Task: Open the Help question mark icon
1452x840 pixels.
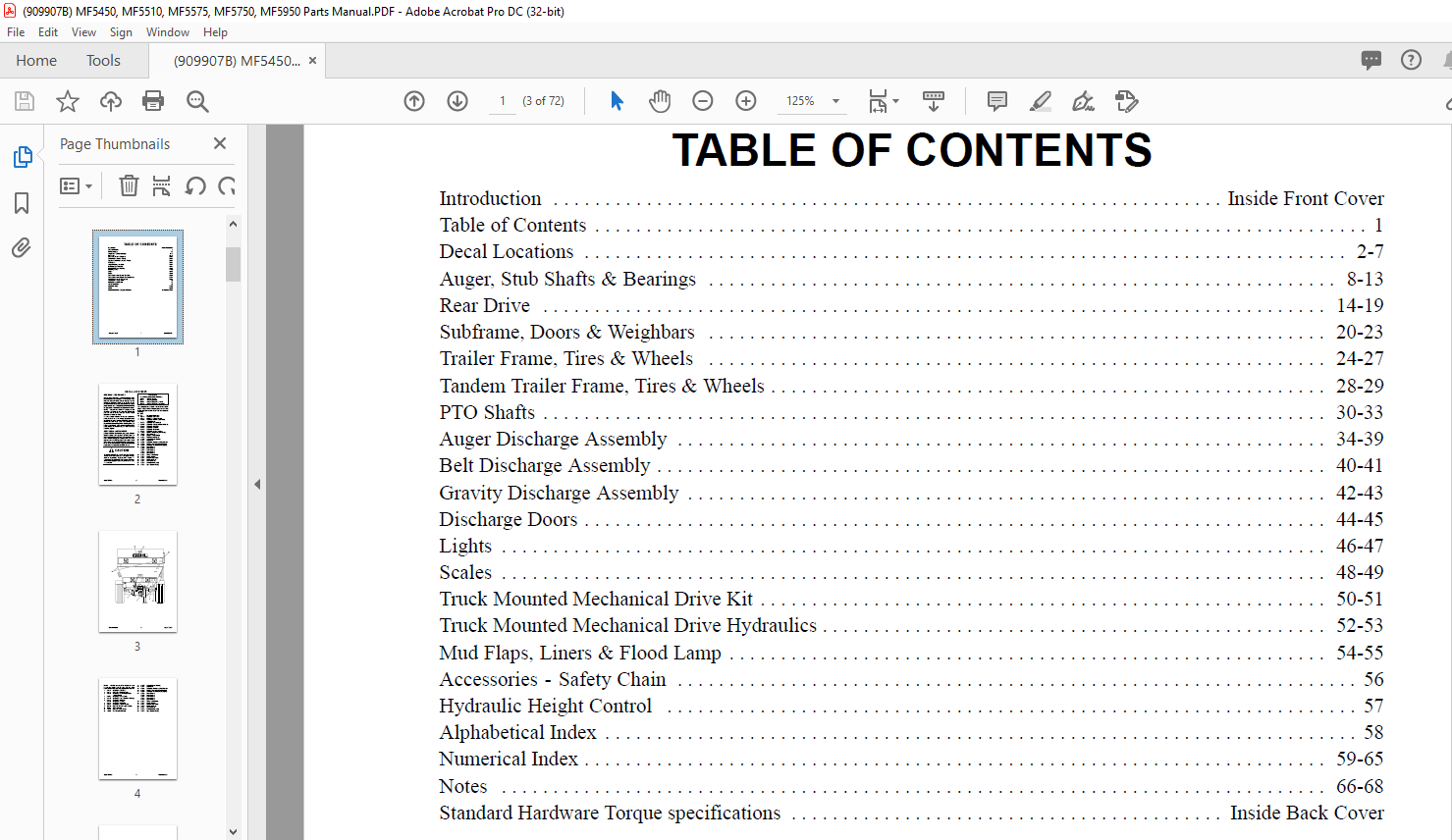Action: (1411, 60)
